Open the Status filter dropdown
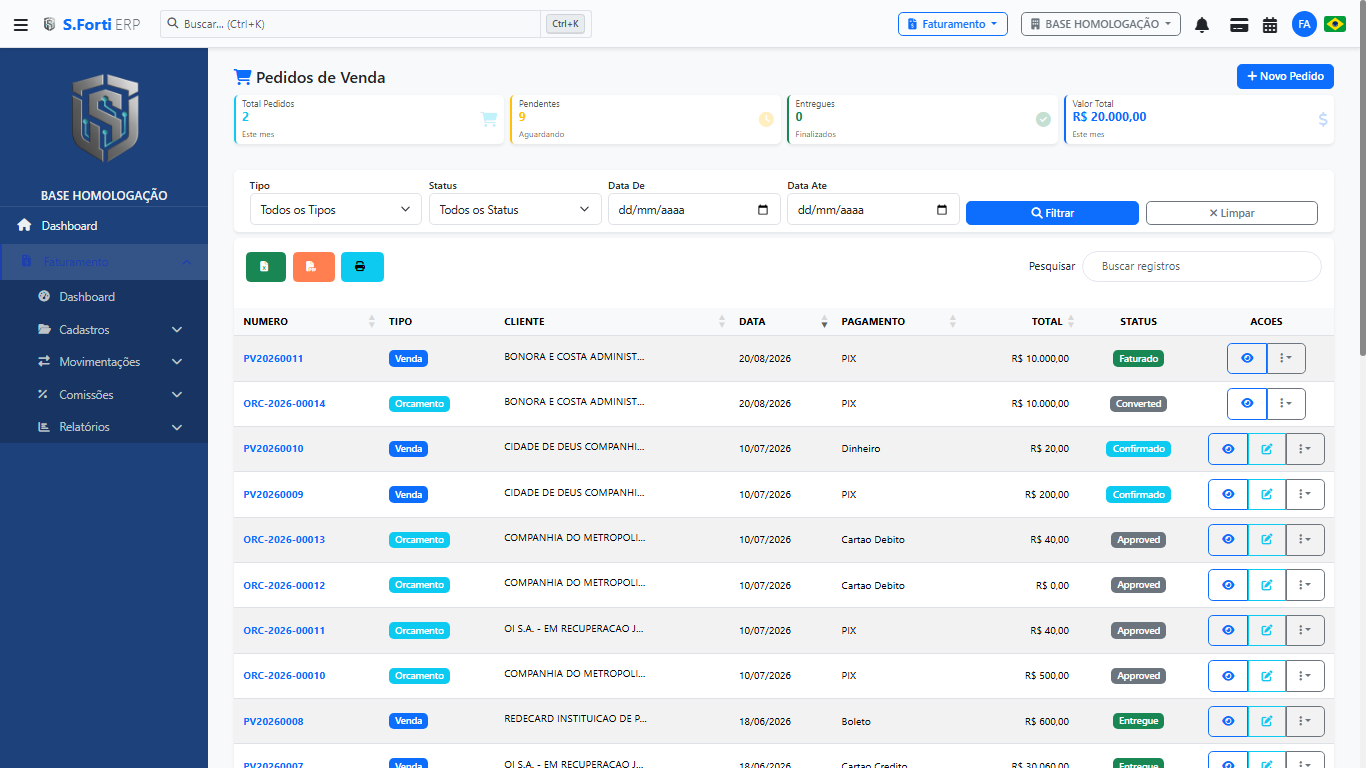This screenshot has width=1366, height=768. 515,210
